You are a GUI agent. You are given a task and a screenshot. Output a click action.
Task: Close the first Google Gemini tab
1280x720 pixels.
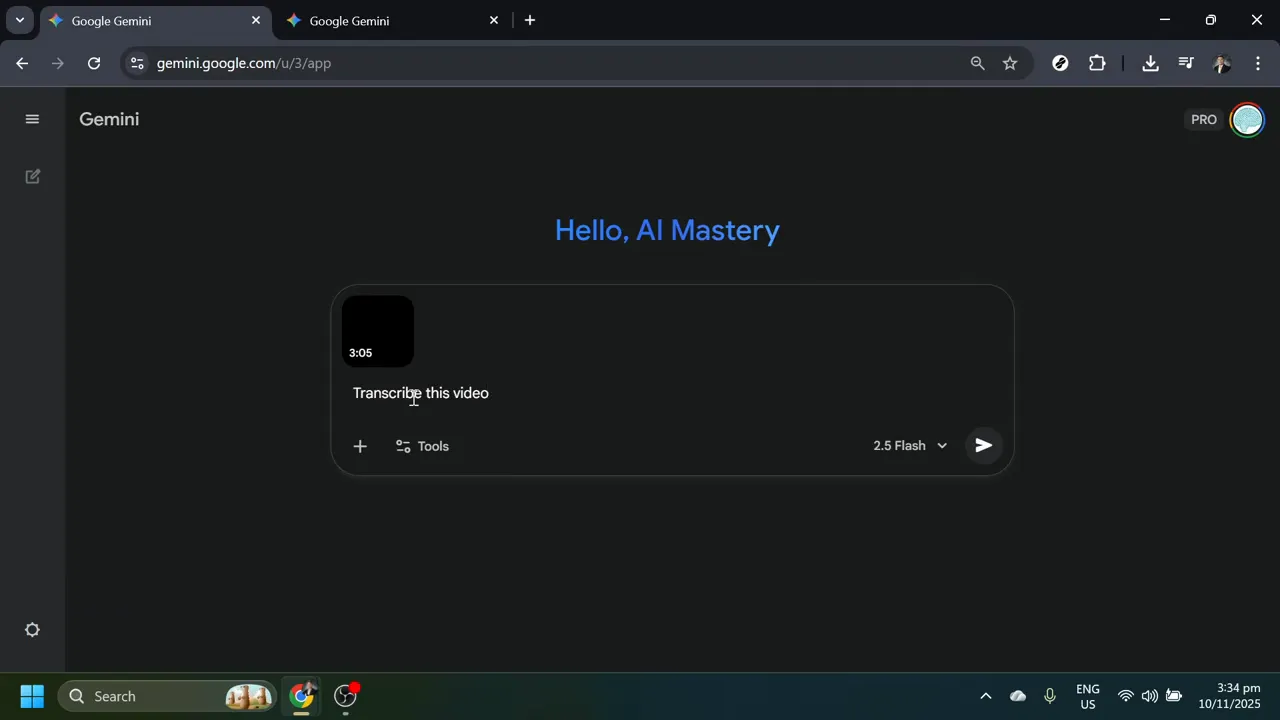pos(255,20)
